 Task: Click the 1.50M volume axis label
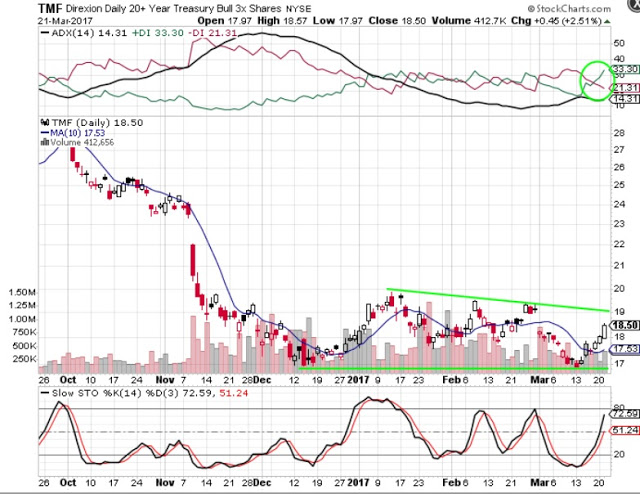[22, 292]
